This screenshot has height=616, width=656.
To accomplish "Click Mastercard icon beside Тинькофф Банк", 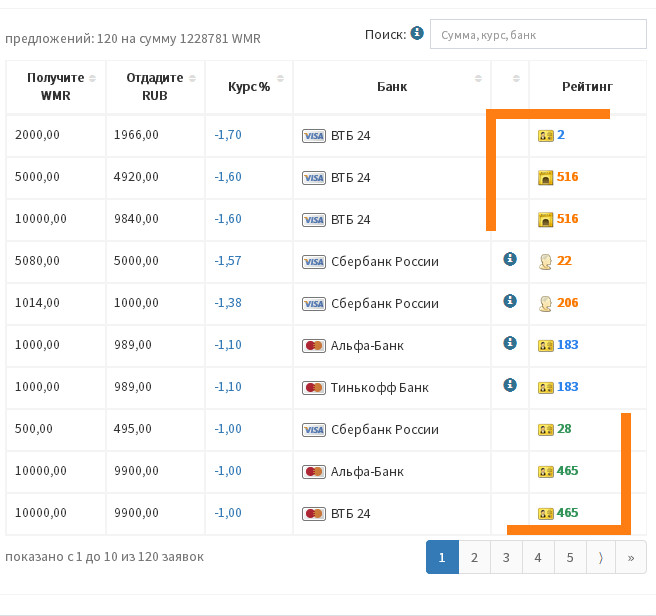I will tap(314, 388).
